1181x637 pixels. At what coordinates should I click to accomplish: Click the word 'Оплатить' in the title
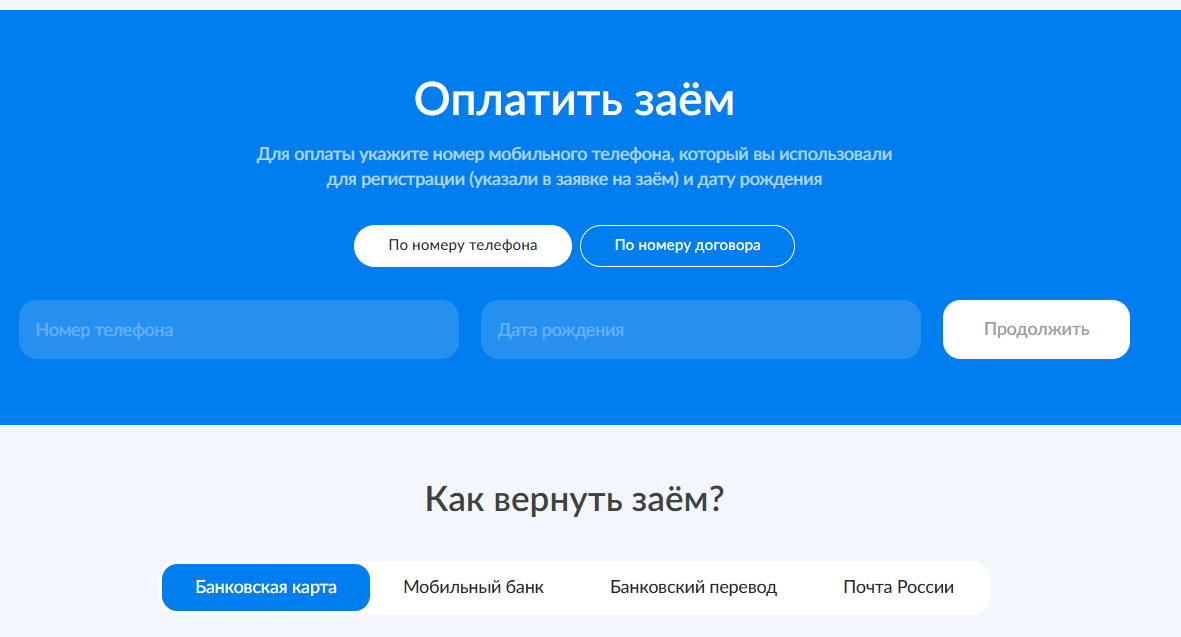[x=516, y=100]
